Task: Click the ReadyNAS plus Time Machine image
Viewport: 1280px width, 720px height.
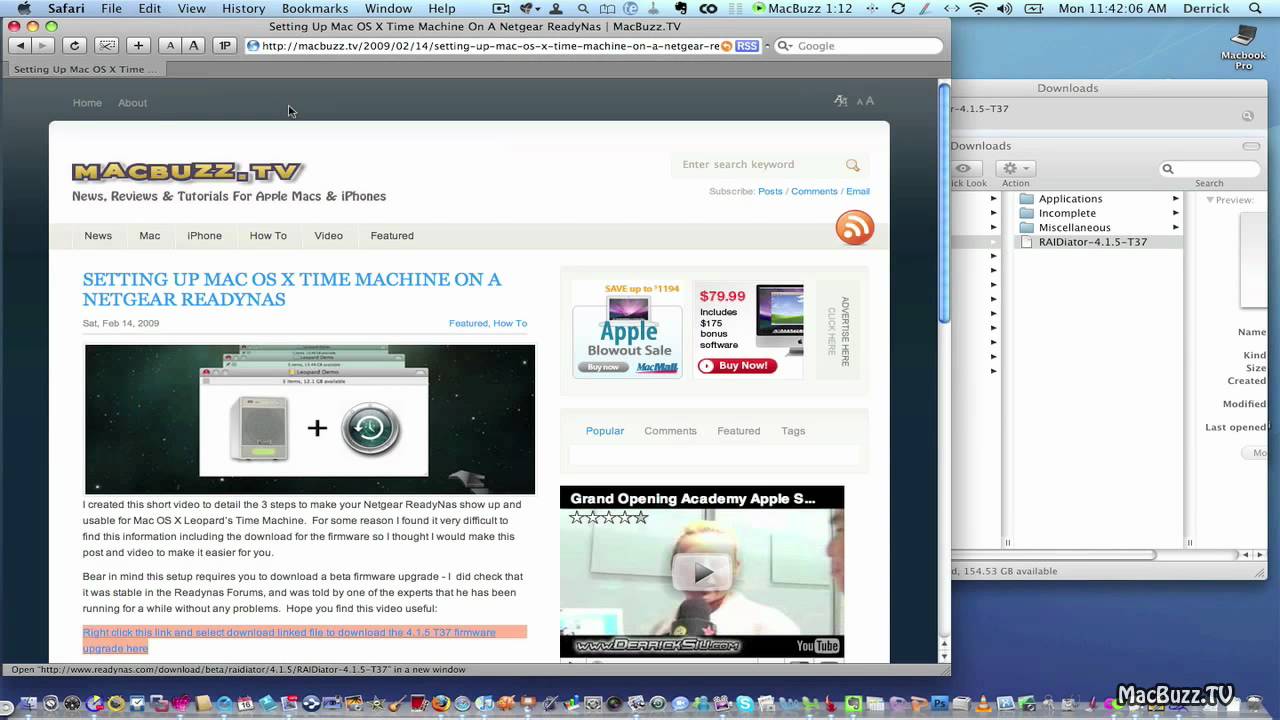Action: 310,419
